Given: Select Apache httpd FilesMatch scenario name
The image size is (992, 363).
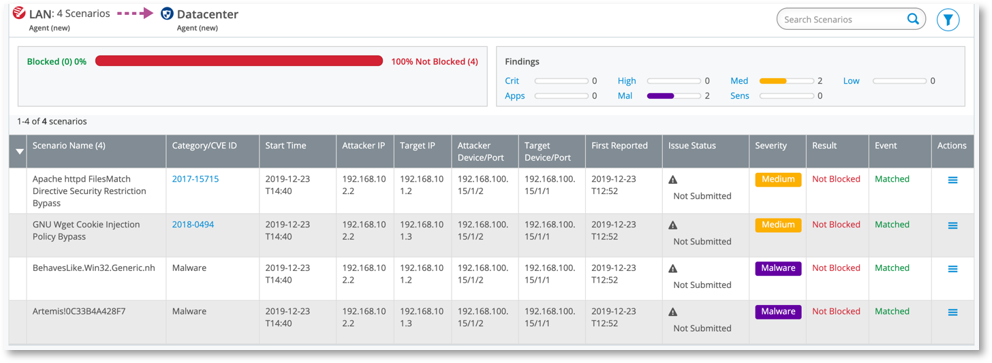Looking at the screenshot, I should point(89,190).
